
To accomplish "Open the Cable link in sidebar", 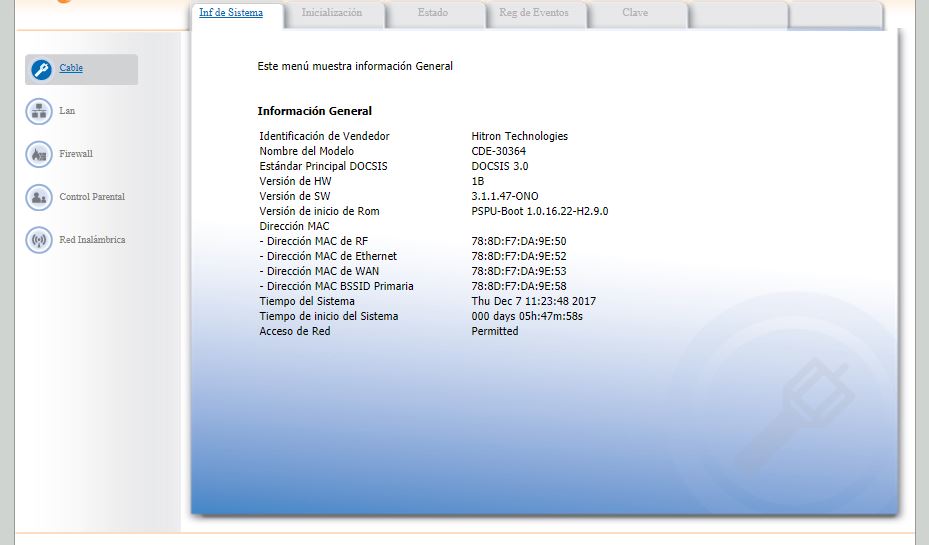I will [x=71, y=68].
